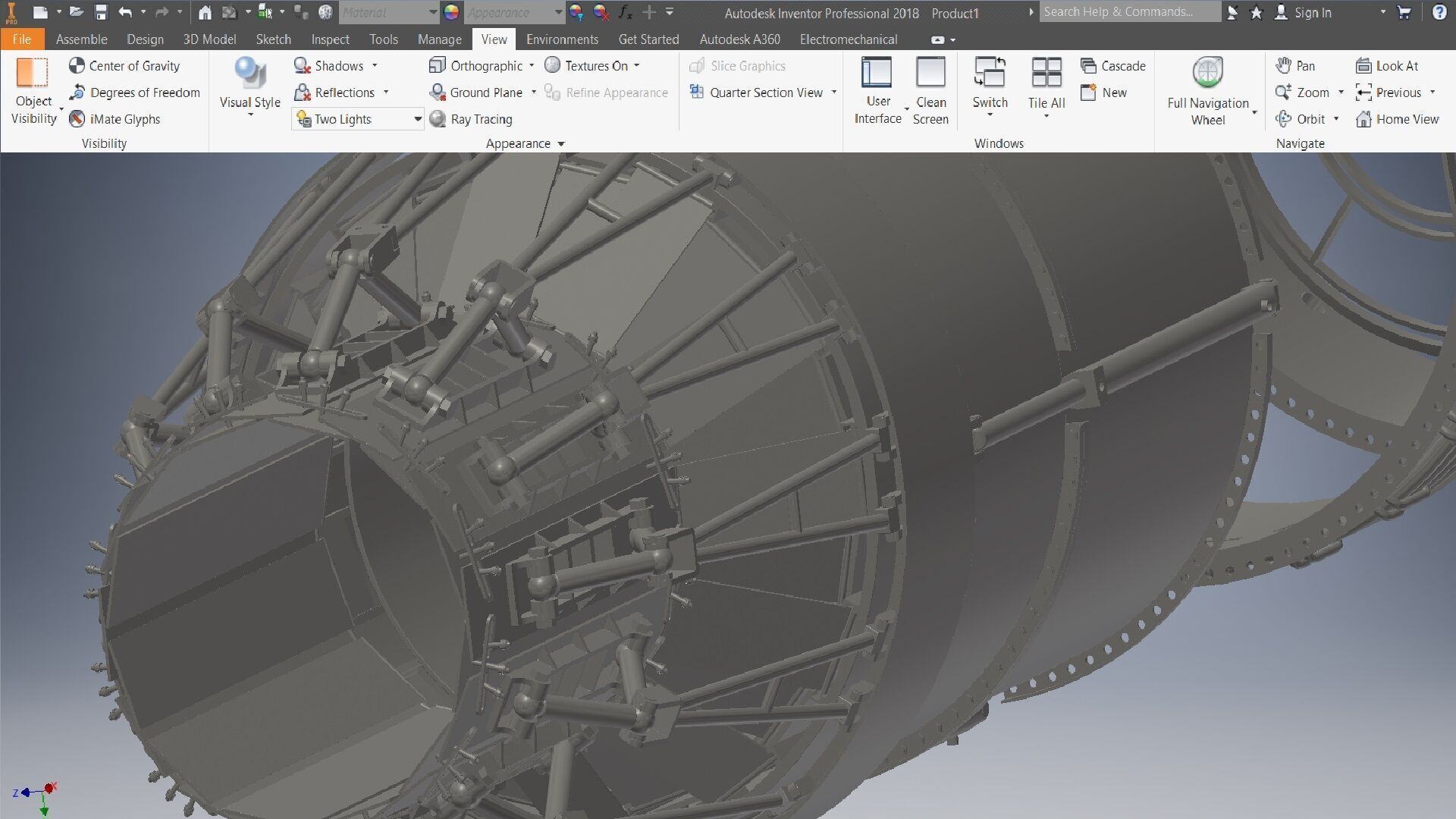Open the Autodesk App Store cart icon
Screen dimensions: 1456x819
(1404, 12)
